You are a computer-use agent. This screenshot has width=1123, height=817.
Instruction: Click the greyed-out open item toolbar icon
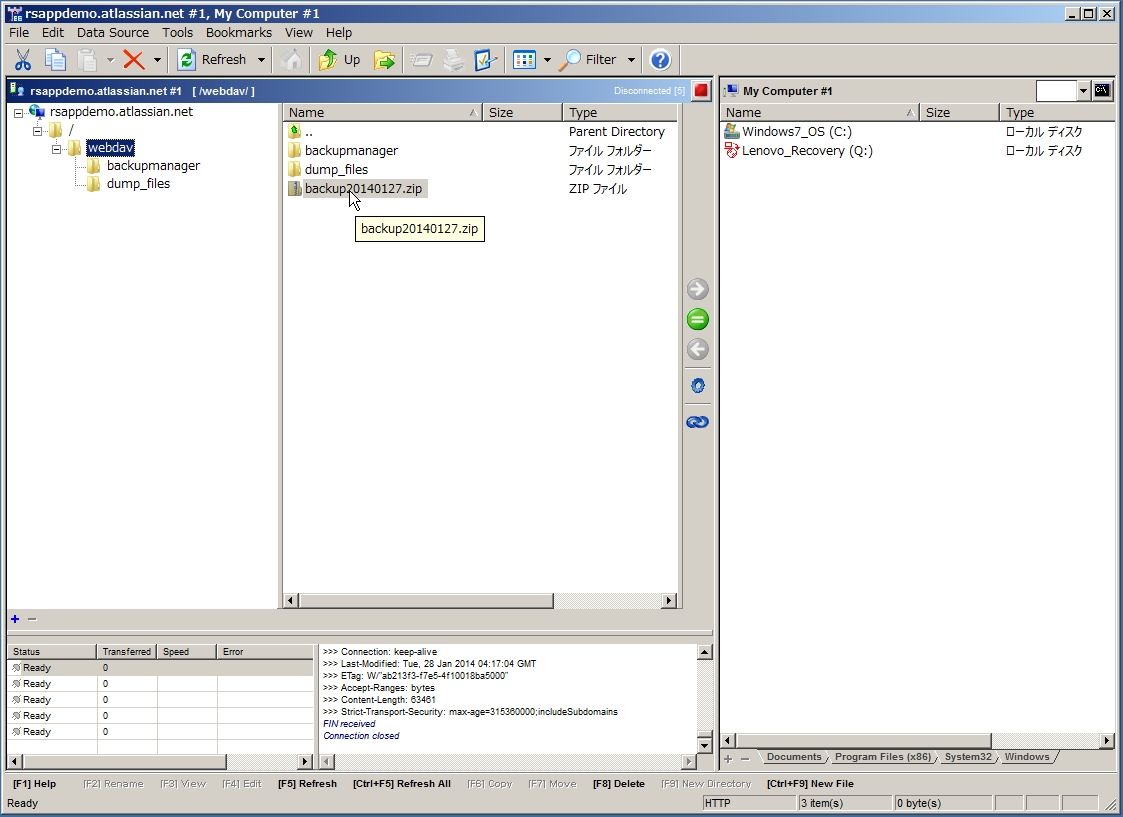click(x=421, y=60)
